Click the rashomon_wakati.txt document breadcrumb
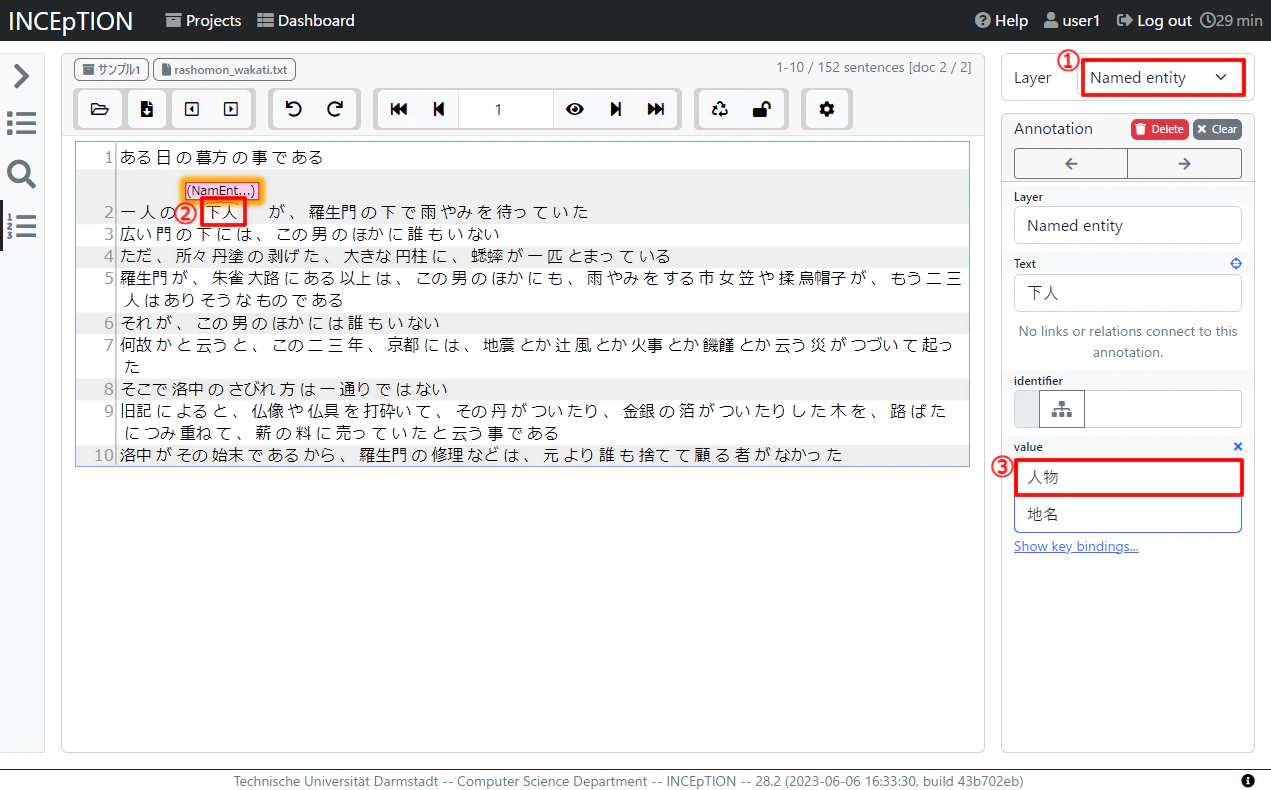1271x790 pixels. coord(224,69)
